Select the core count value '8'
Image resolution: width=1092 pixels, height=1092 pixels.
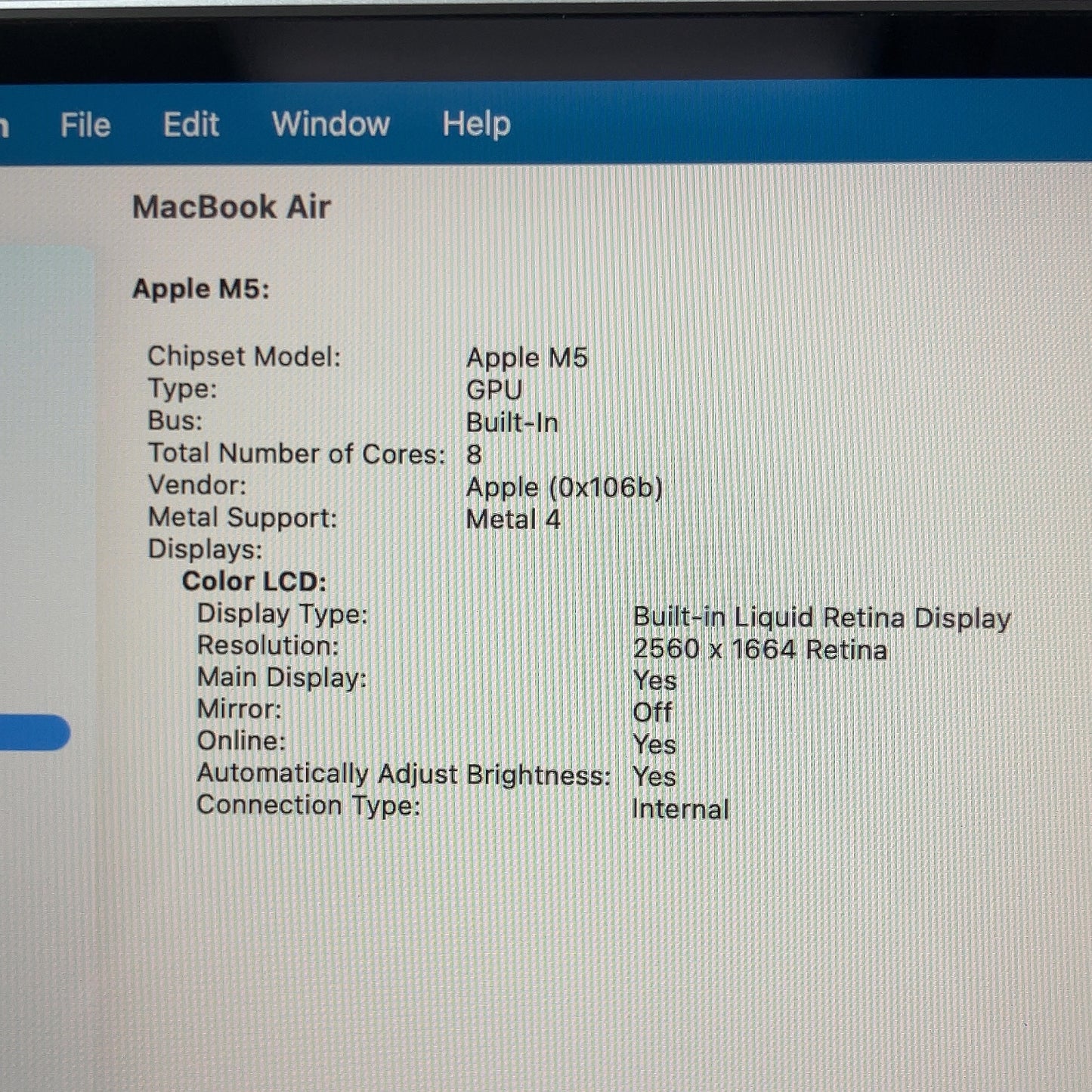coord(474,454)
